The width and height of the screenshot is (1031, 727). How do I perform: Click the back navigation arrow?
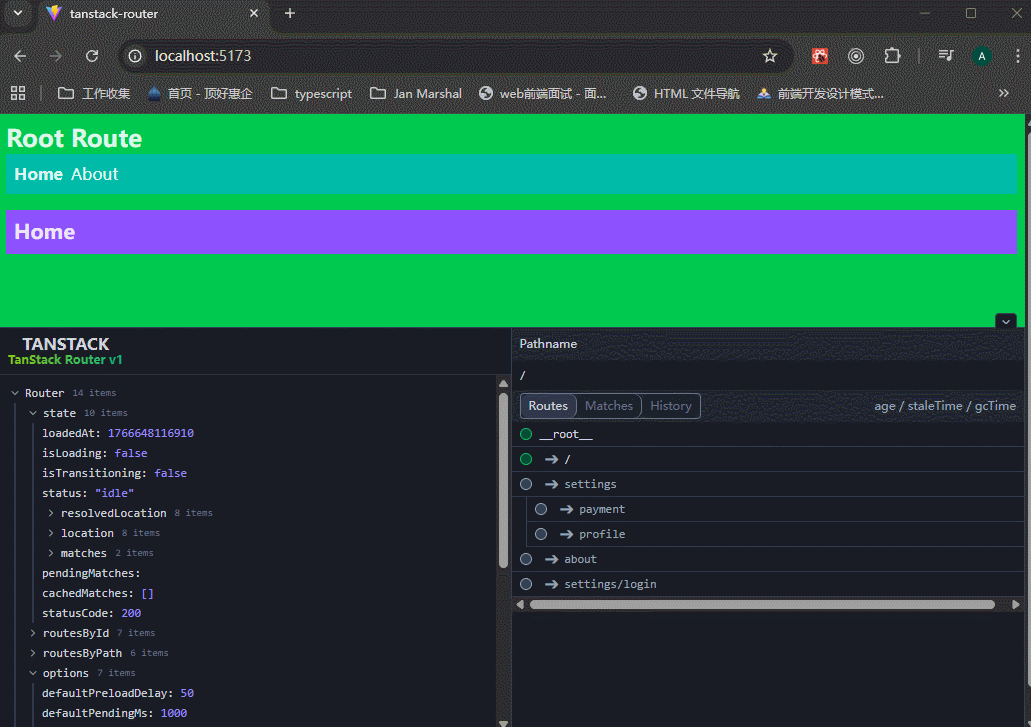tap(20, 56)
